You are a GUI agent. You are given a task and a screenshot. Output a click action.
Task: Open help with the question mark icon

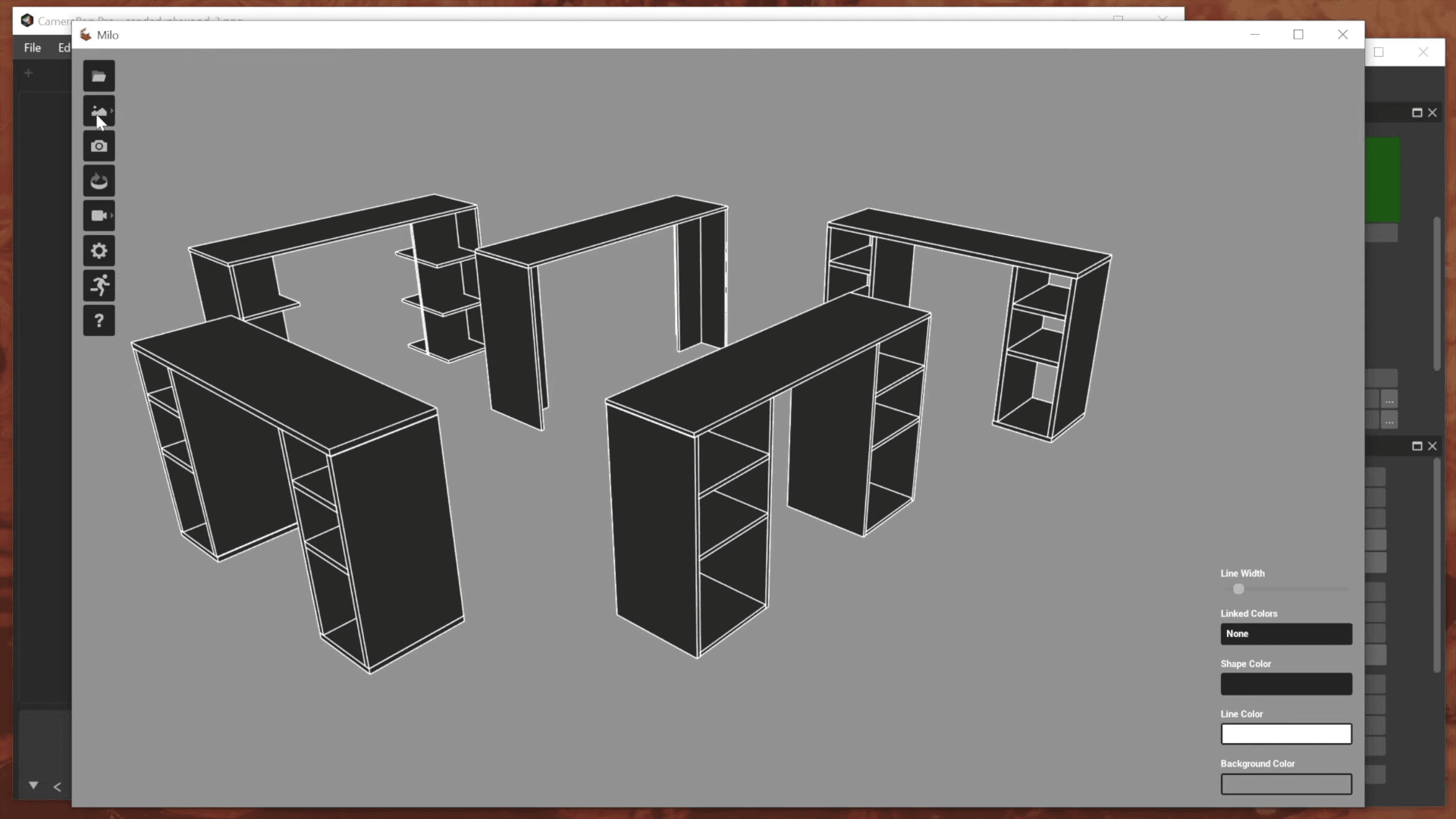coord(99,320)
